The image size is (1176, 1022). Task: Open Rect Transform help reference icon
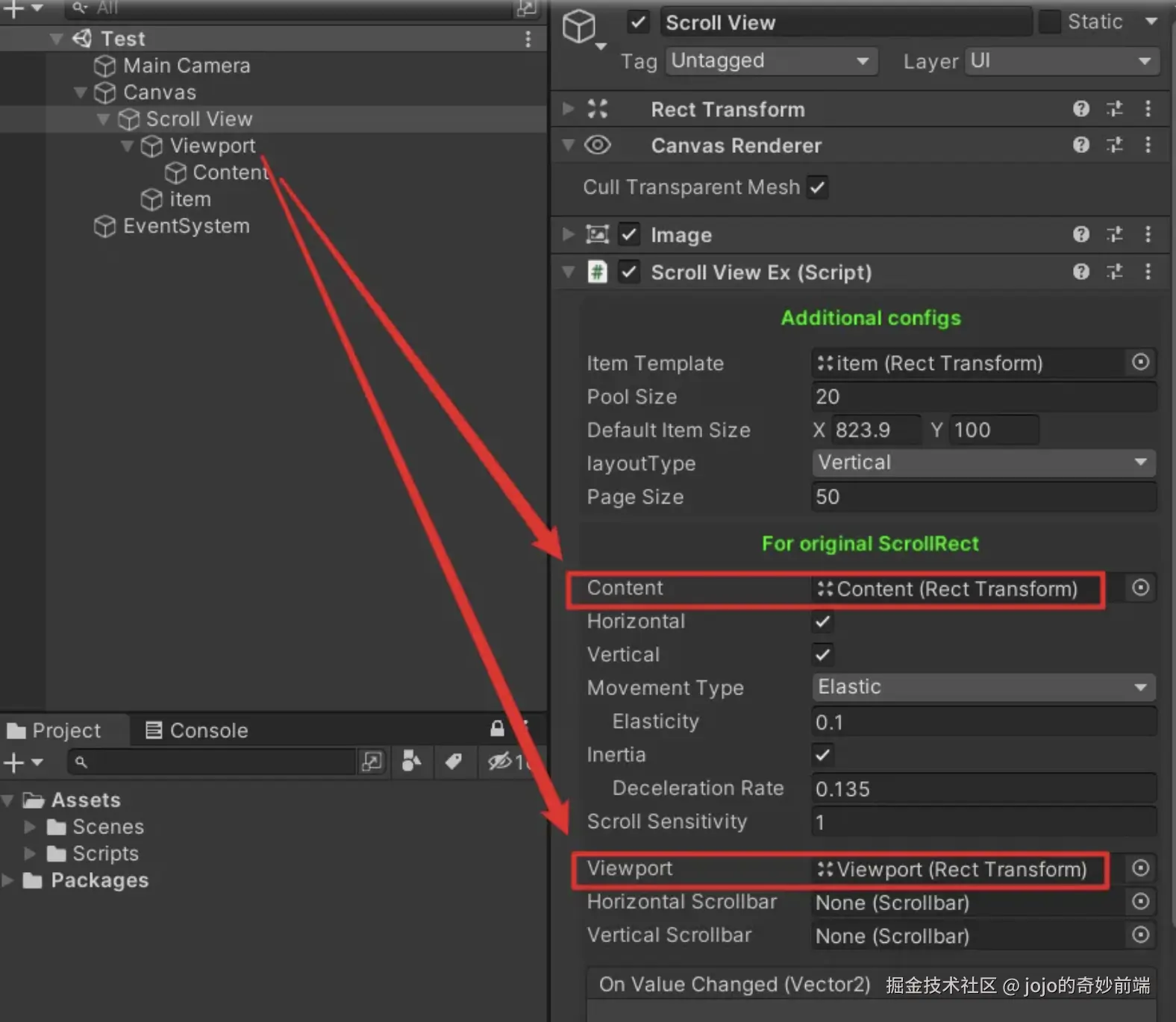pos(1080,109)
